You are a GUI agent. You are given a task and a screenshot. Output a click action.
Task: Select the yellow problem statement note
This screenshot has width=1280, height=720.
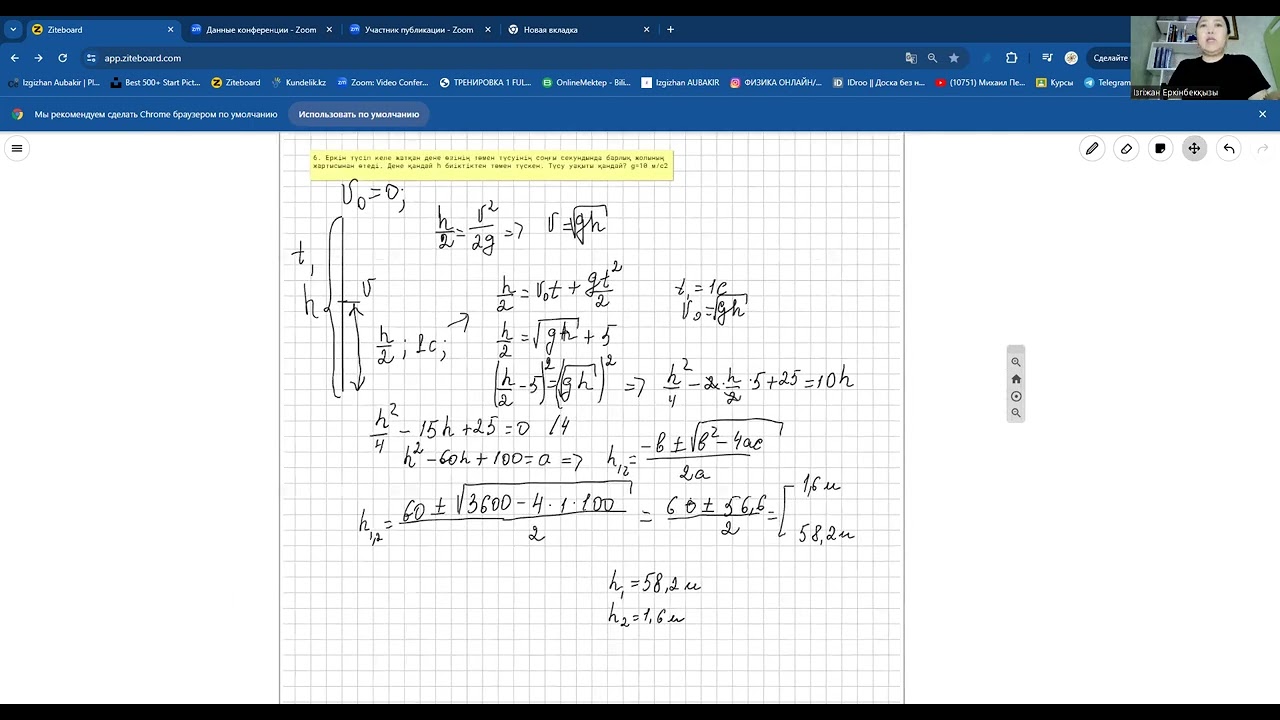(x=491, y=164)
